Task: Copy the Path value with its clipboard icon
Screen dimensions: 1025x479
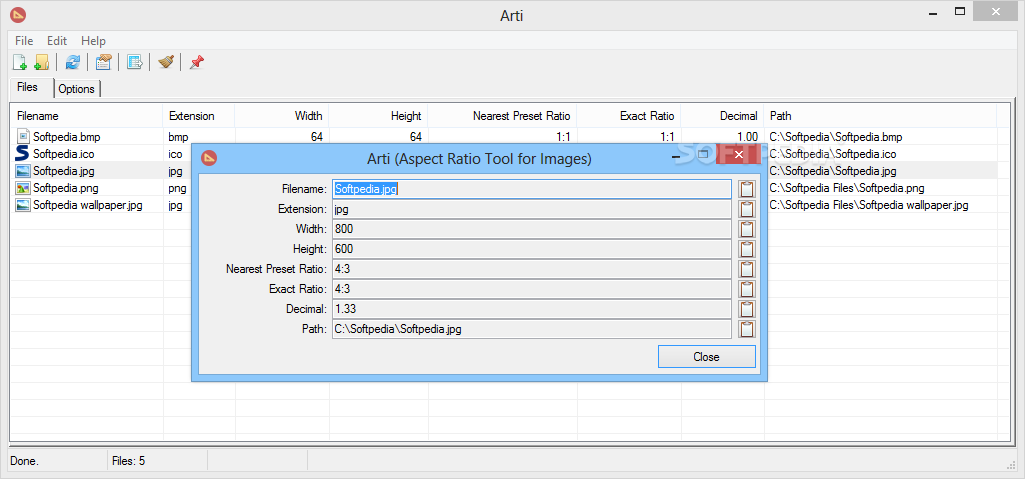Action: point(747,329)
